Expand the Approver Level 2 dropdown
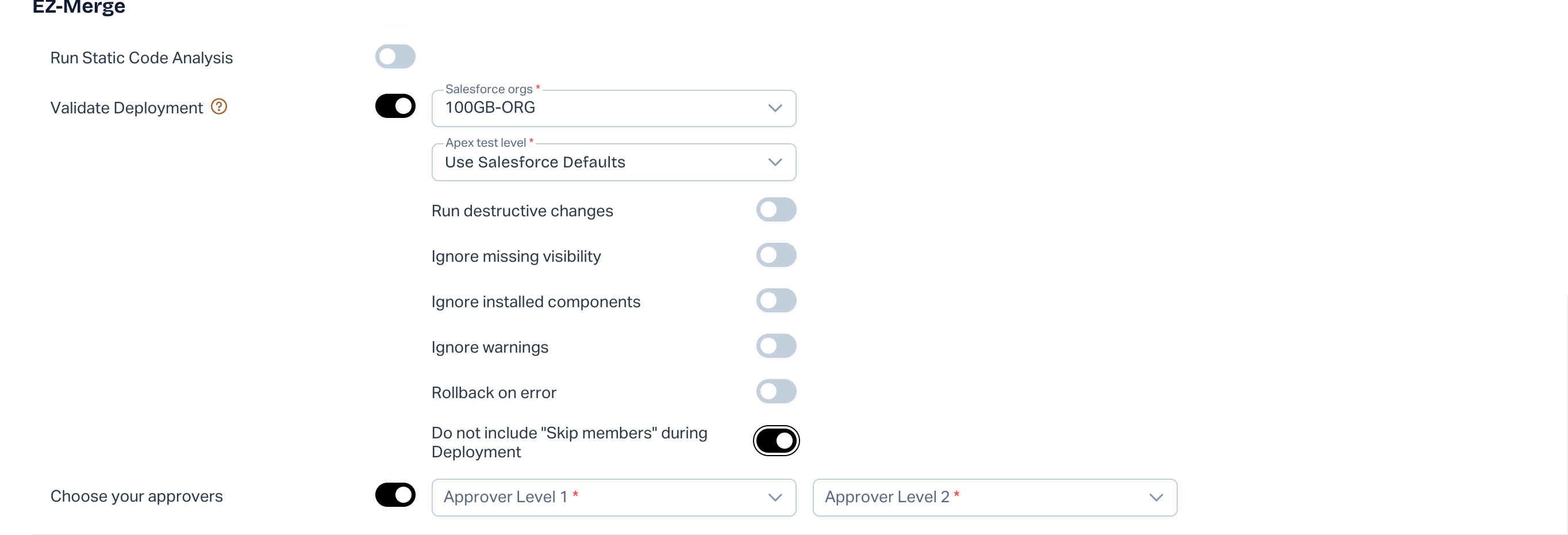This screenshot has height=535, width=1568. (x=983, y=497)
